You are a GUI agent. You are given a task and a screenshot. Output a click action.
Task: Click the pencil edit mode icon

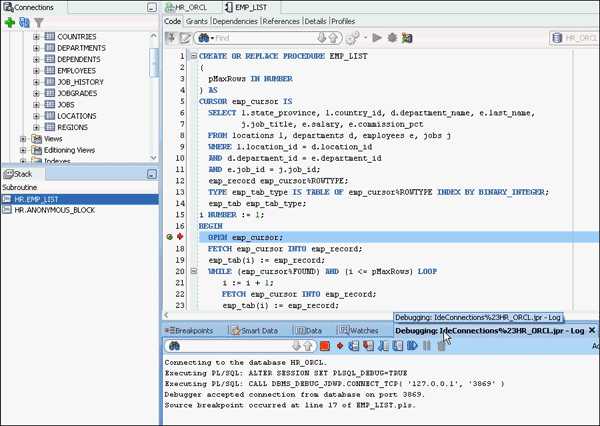point(185,38)
